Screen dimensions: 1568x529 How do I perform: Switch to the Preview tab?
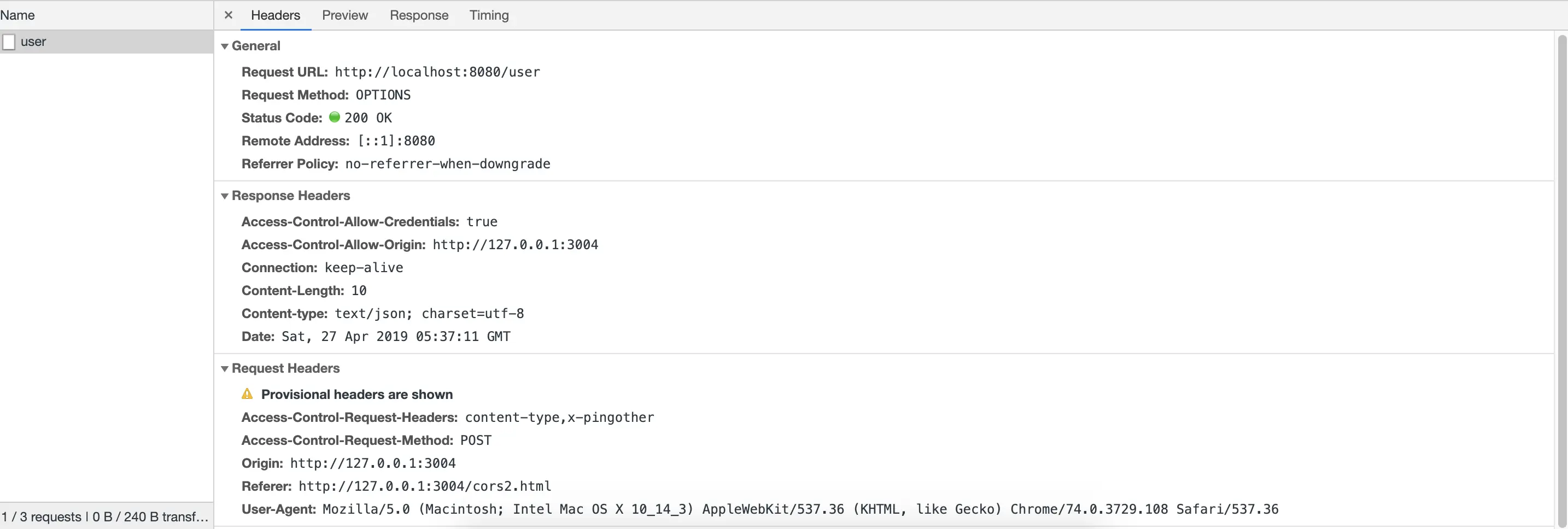(344, 15)
